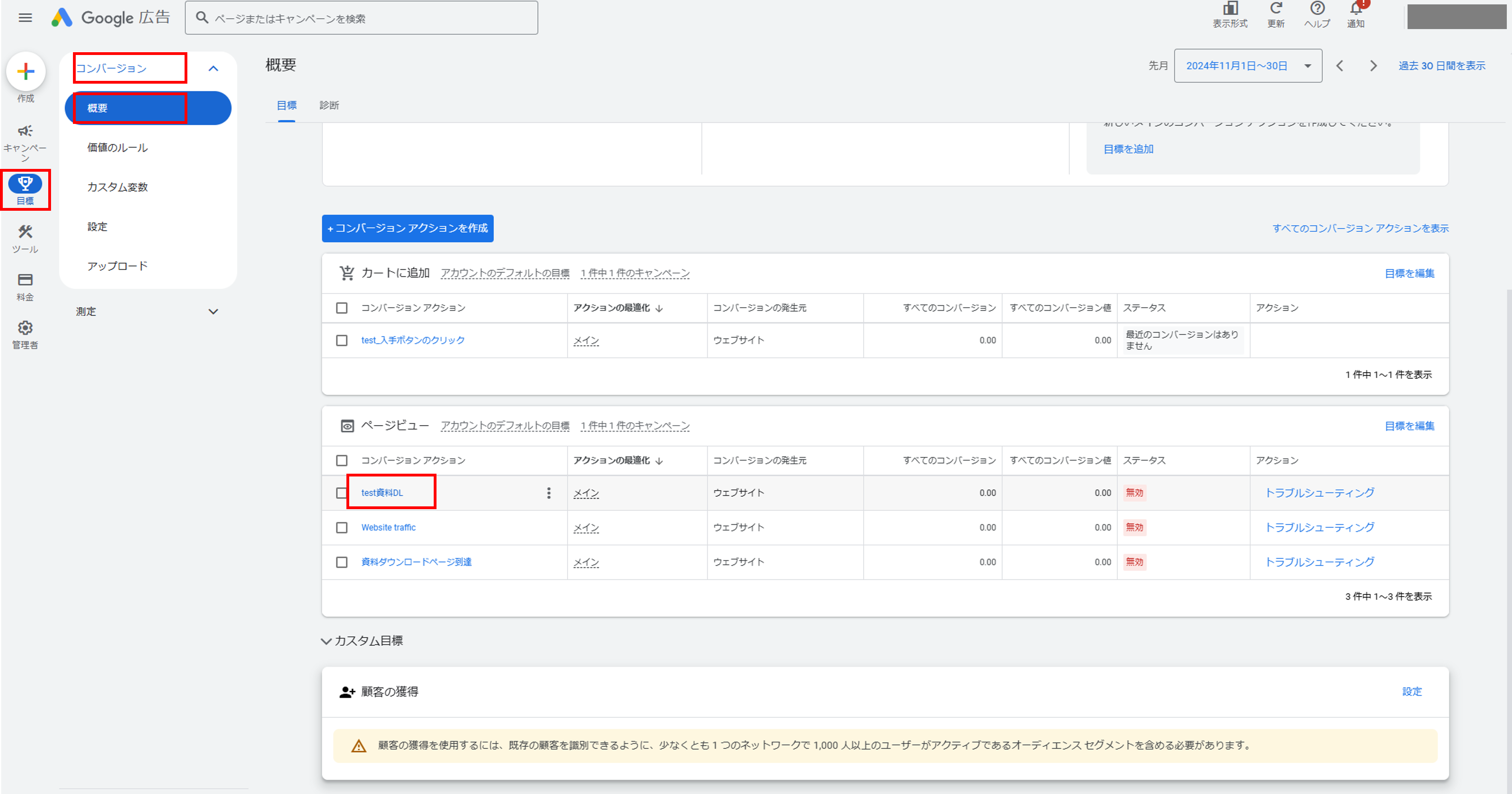Click すべてのコンバージョン アクションを表示 link
This screenshot has width=1512, height=794.
click(x=1360, y=229)
